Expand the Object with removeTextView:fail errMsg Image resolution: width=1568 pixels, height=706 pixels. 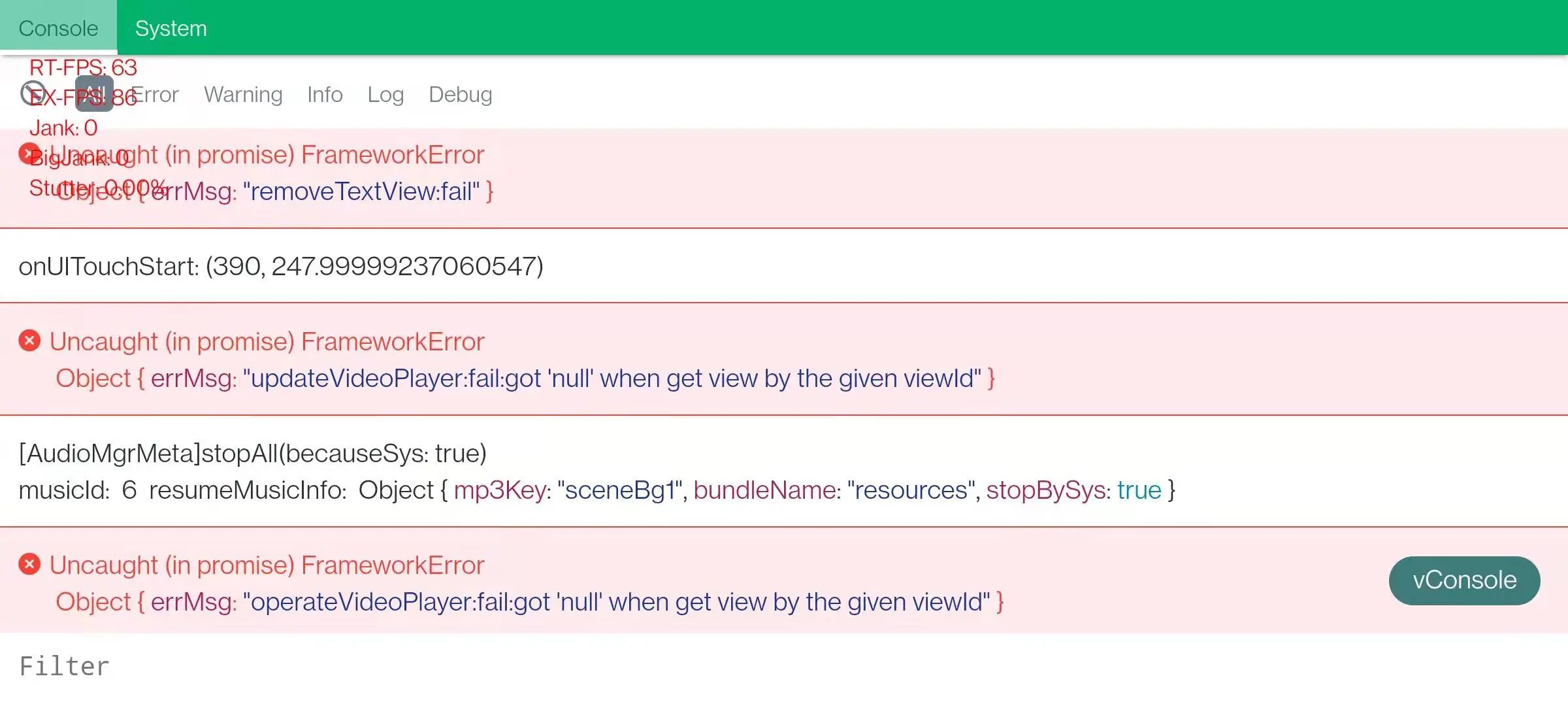click(274, 192)
